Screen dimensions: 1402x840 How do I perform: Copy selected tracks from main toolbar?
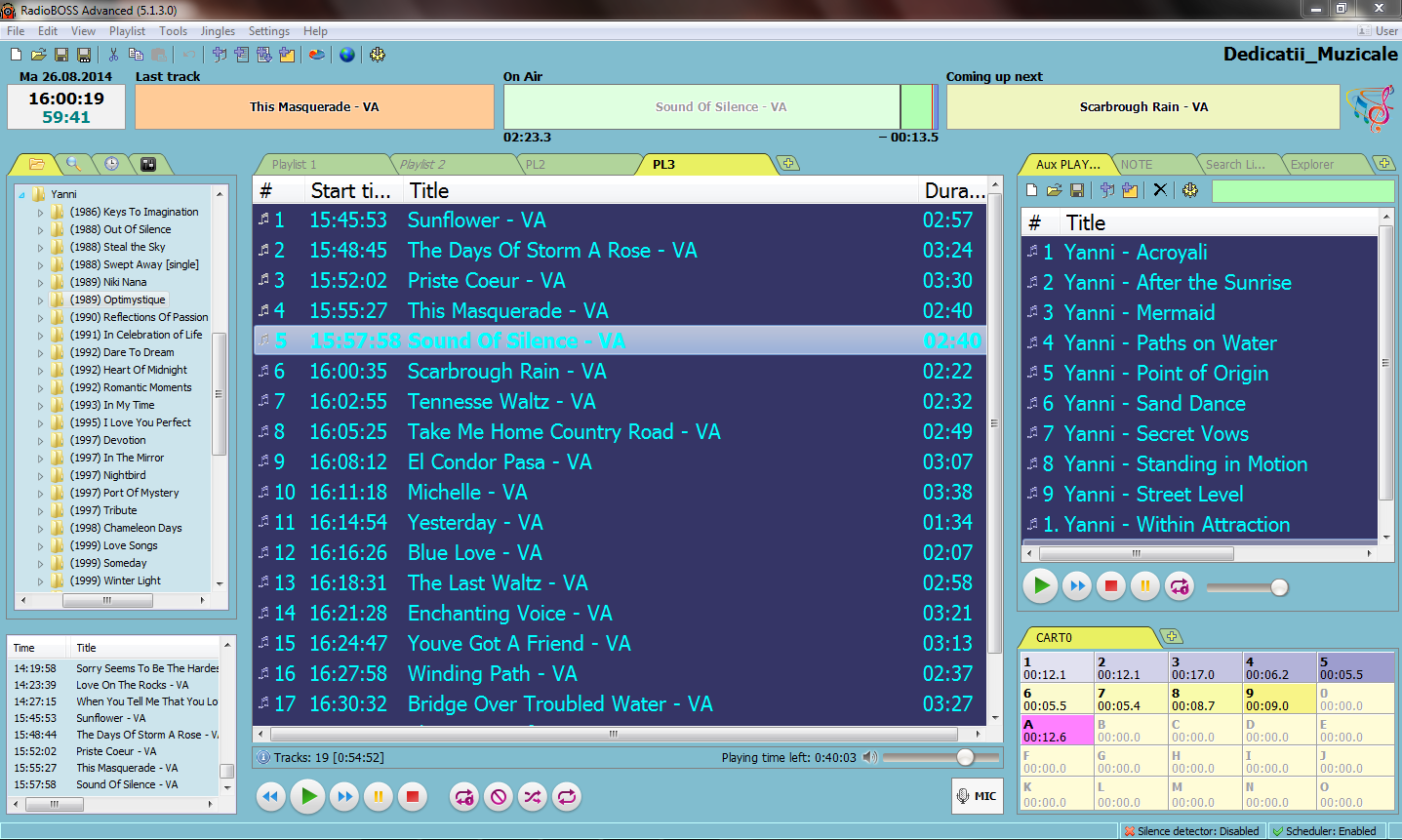click(136, 55)
